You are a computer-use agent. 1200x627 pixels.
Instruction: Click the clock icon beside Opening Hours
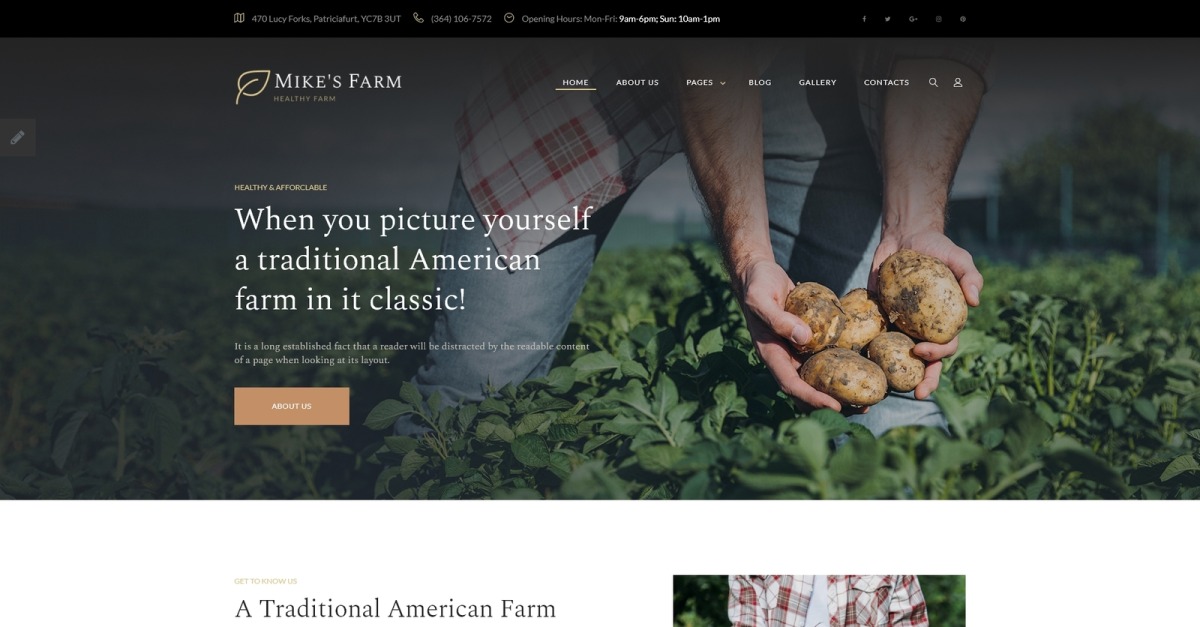pyautogui.click(x=509, y=18)
